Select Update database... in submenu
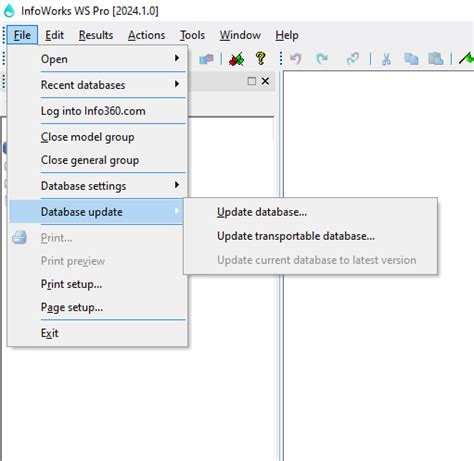 (x=310, y=212)
